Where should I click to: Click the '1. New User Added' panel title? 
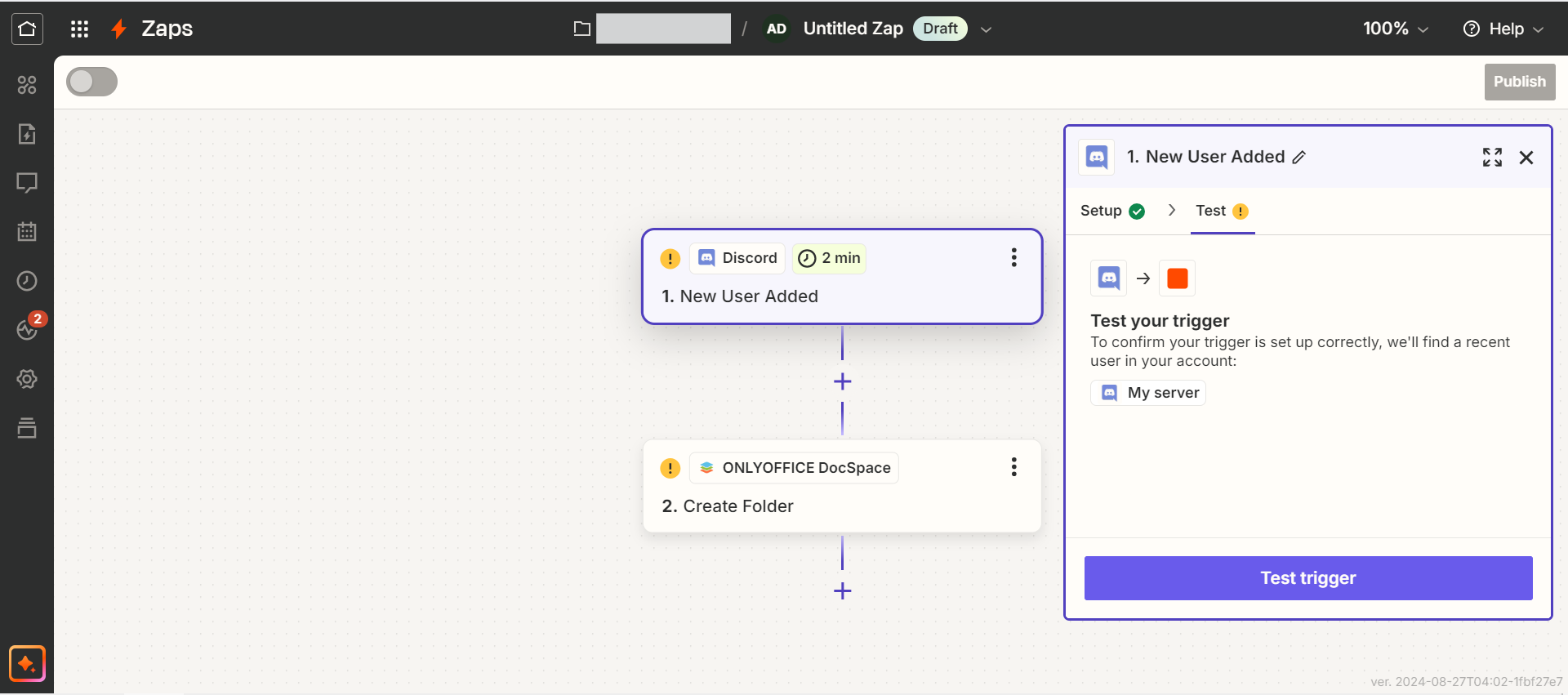1206,157
